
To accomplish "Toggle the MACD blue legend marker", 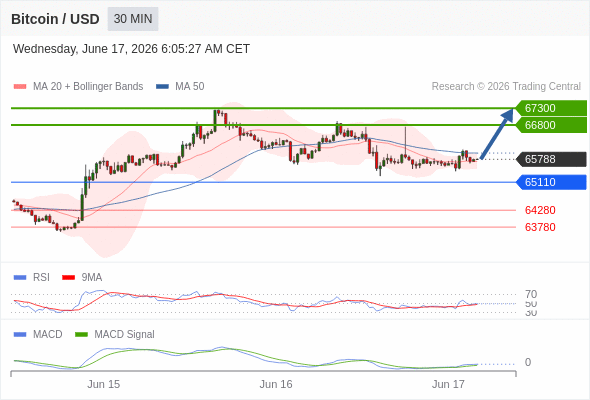I will [x=20, y=335].
